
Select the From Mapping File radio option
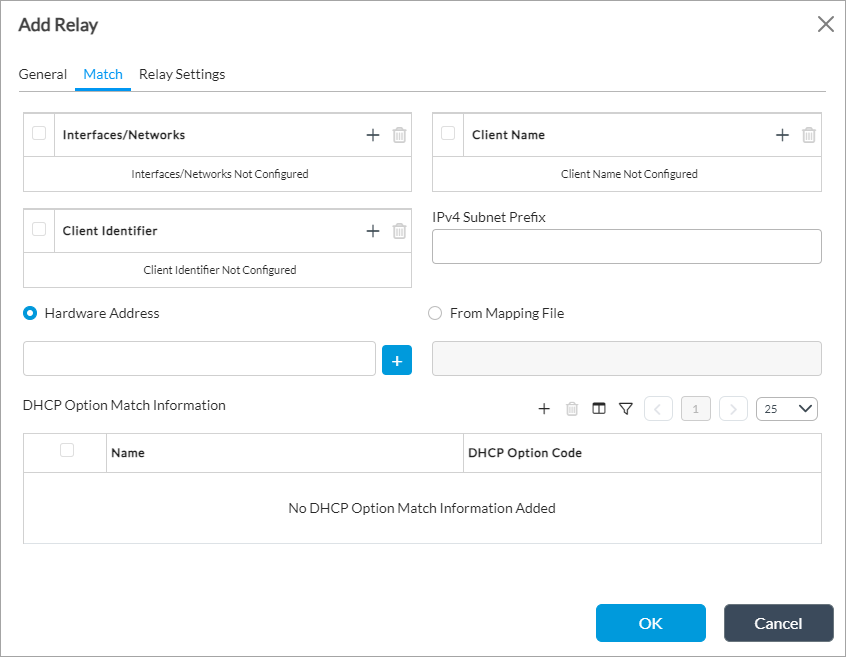(x=435, y=313)
